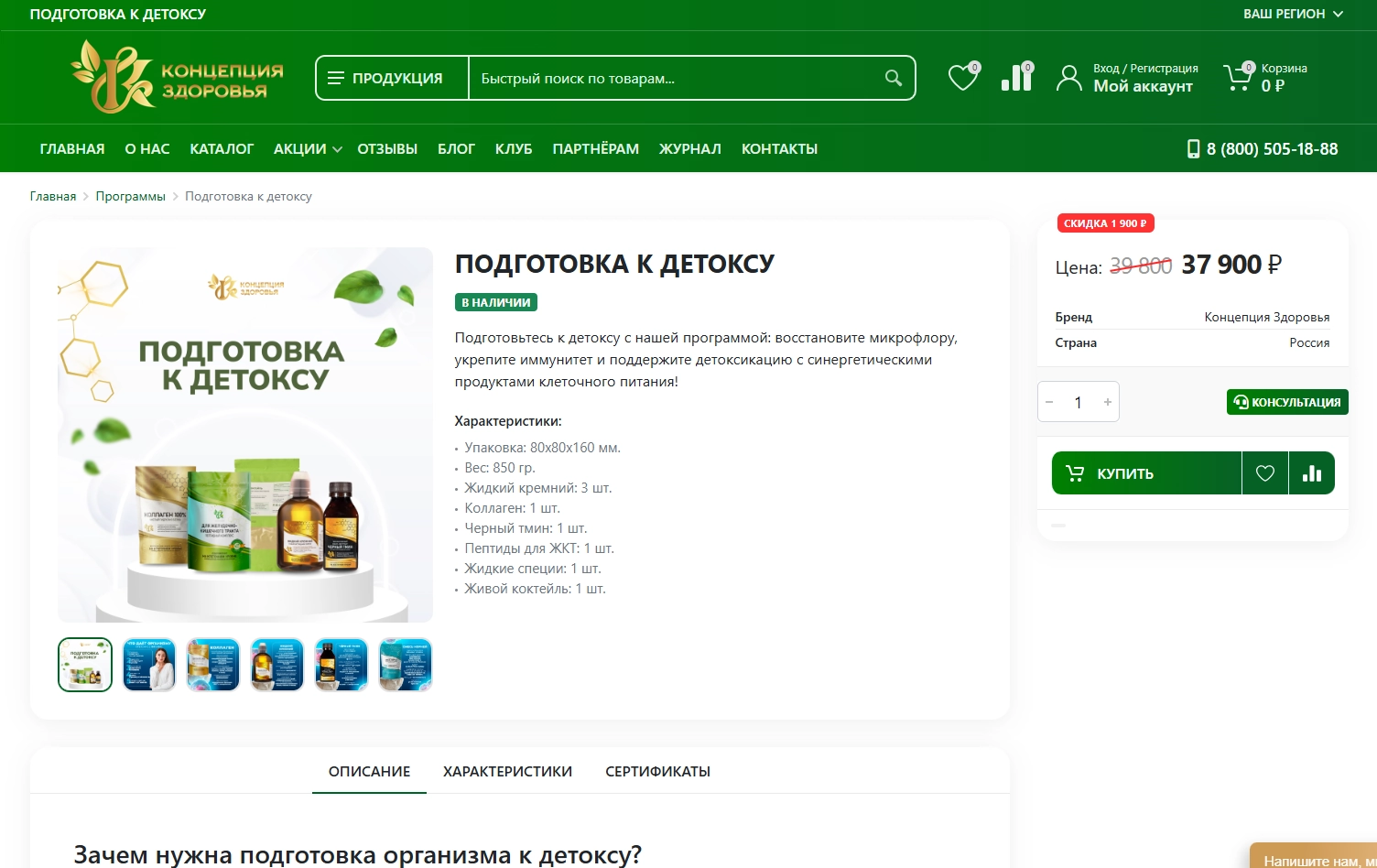The width and height of the screenshot is (1377, 868).
Task: Add product to comparison beside КУПИТЬ button
Action: 1312,472
